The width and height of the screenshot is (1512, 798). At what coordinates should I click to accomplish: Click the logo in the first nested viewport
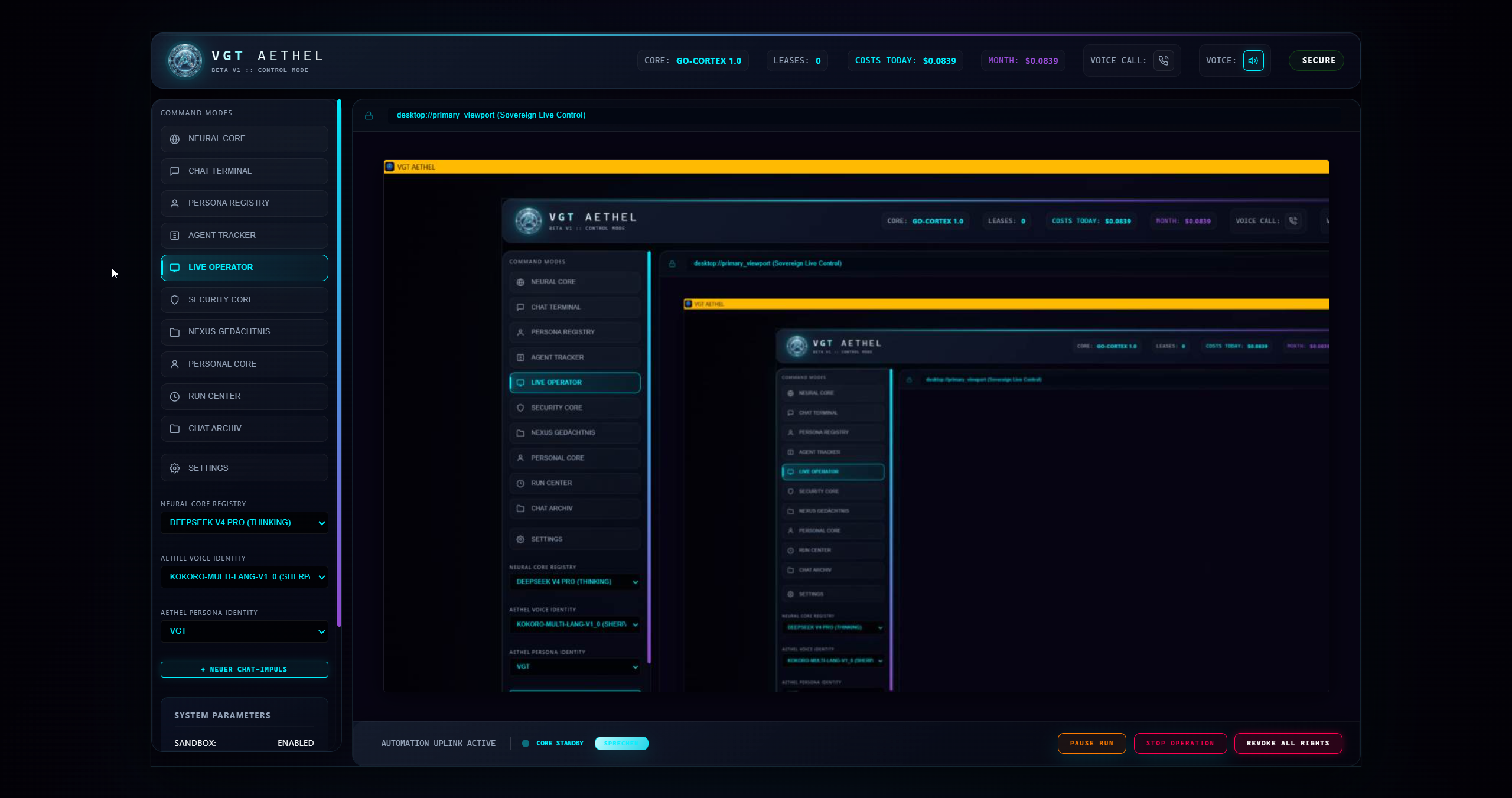point(529,221)
